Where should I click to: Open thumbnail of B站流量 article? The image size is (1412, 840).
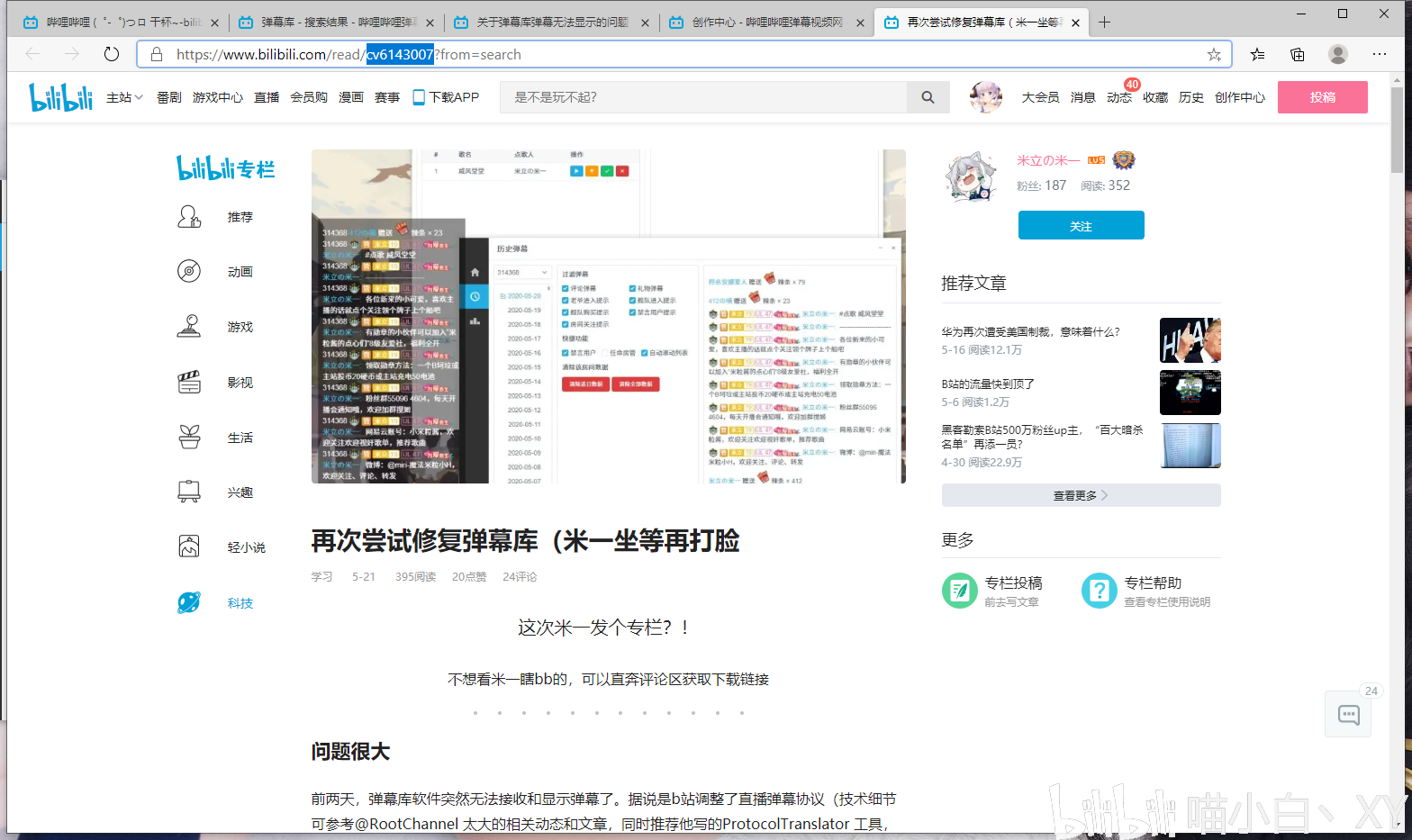point(1190,393)
